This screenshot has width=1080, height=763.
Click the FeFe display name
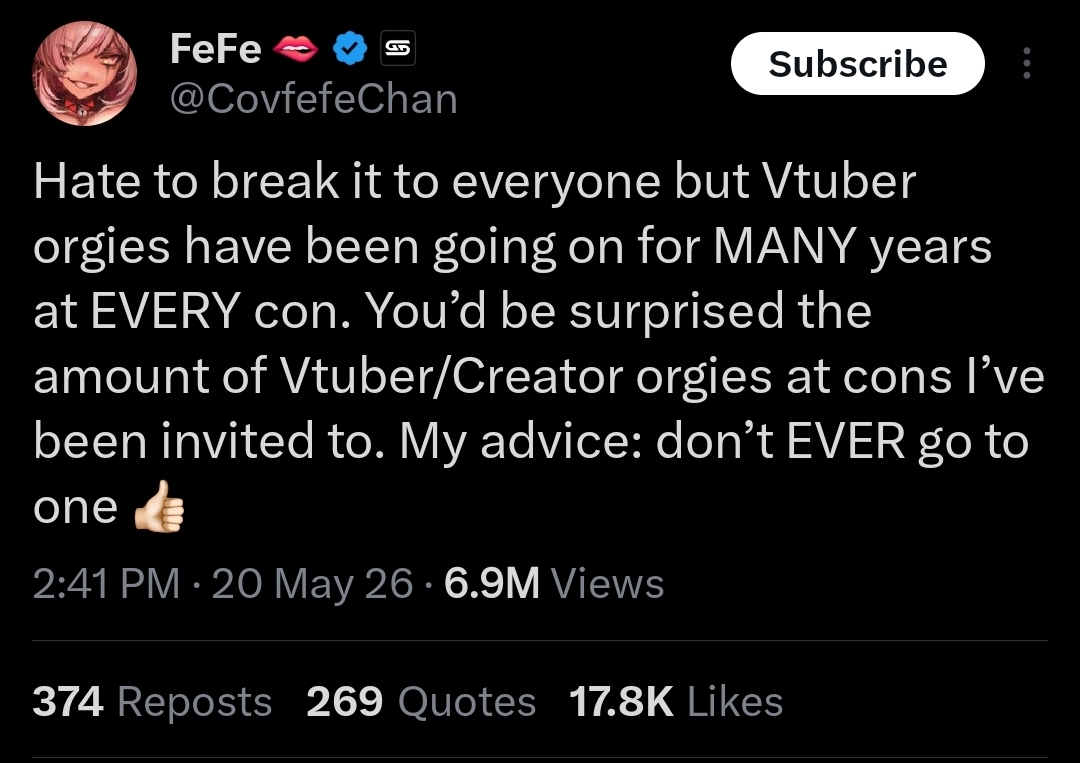pyautogui.click(x=216, y=49)
